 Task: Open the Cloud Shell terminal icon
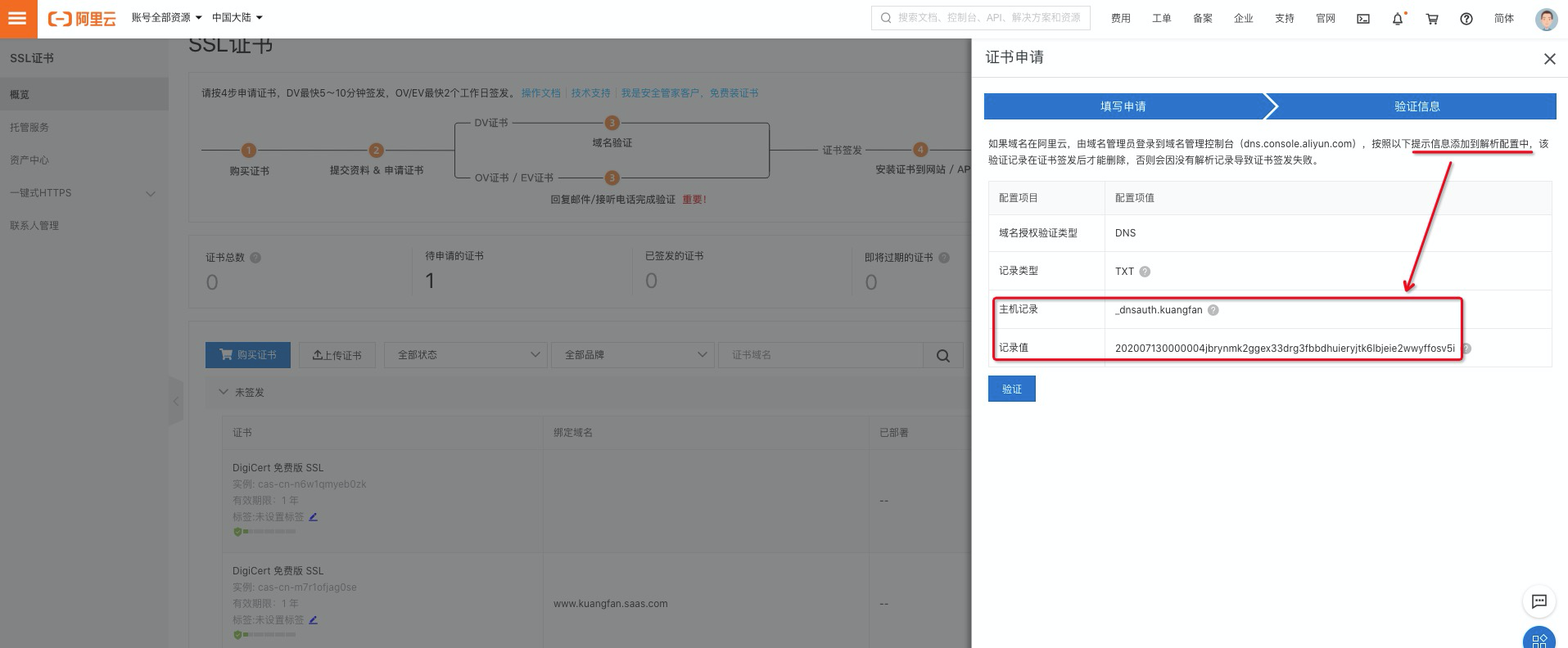(1363, 19)
